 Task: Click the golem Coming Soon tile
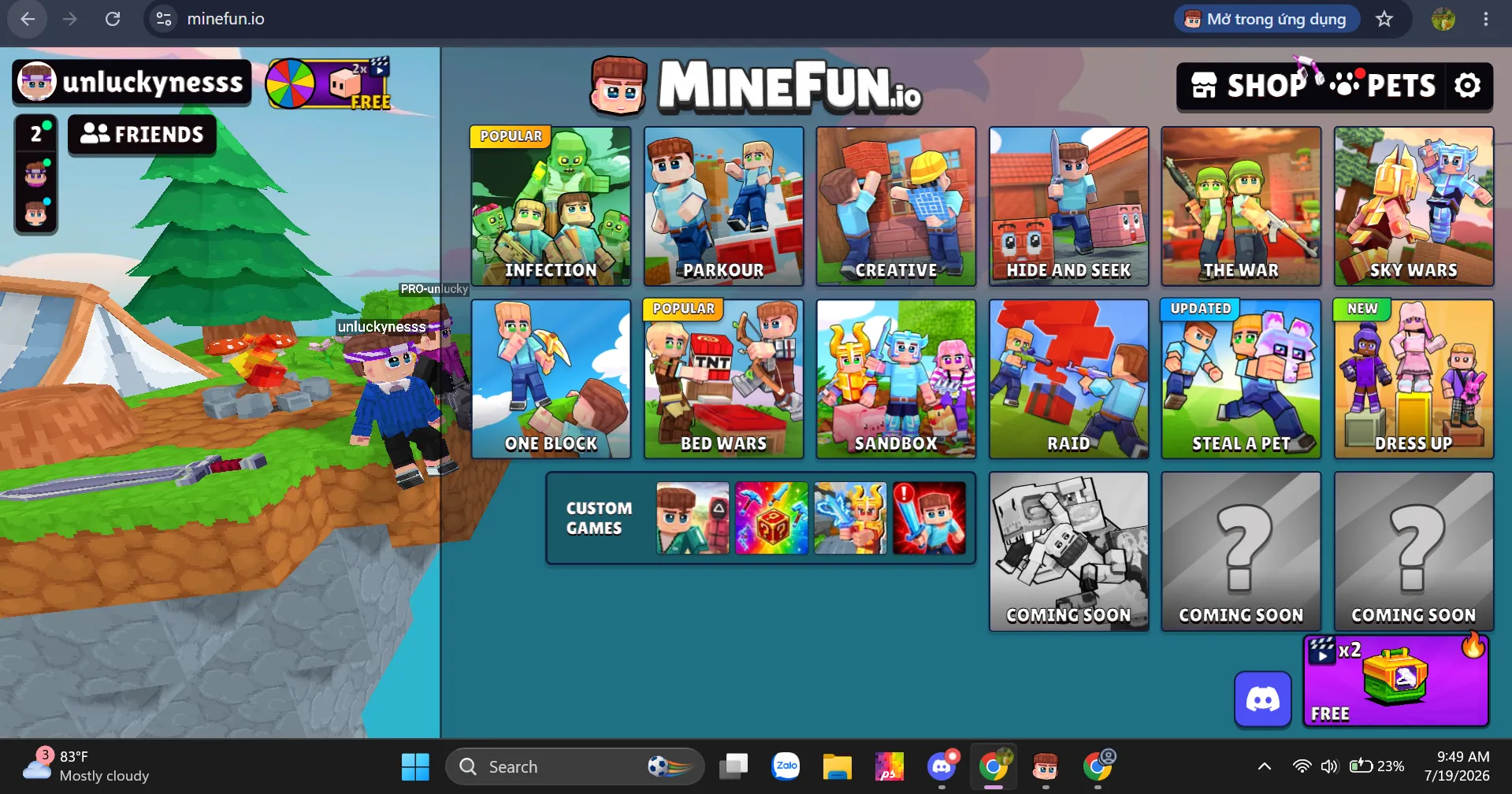tap(1068, 551)
